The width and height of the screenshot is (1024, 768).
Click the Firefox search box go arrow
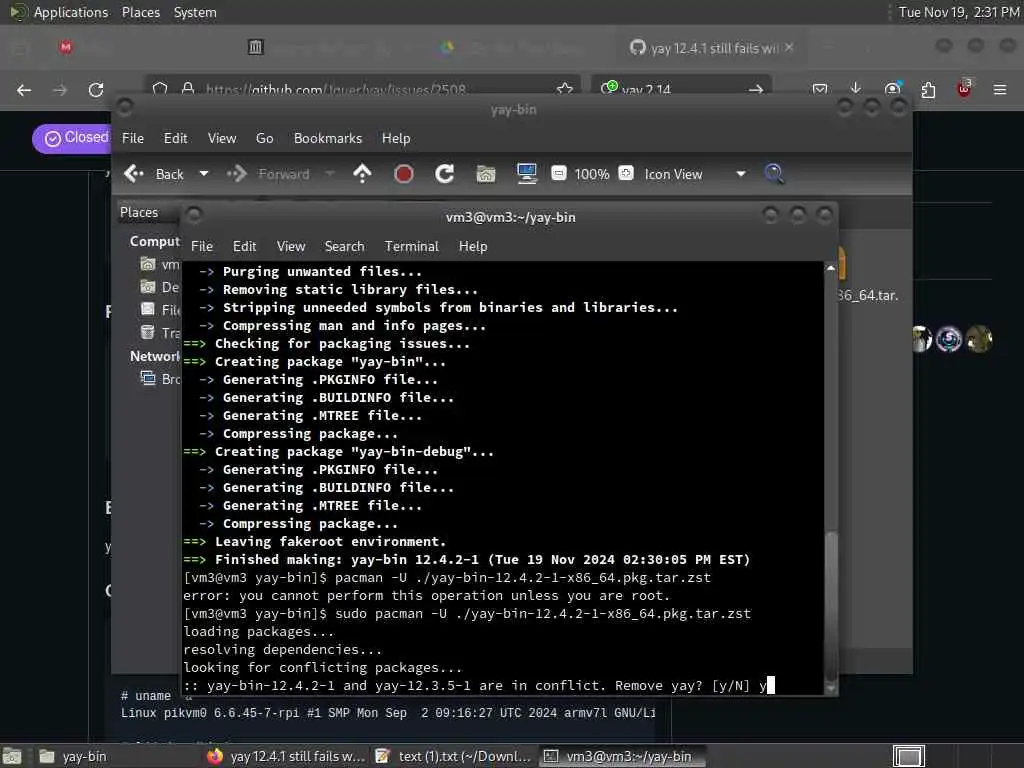point(756,89)
